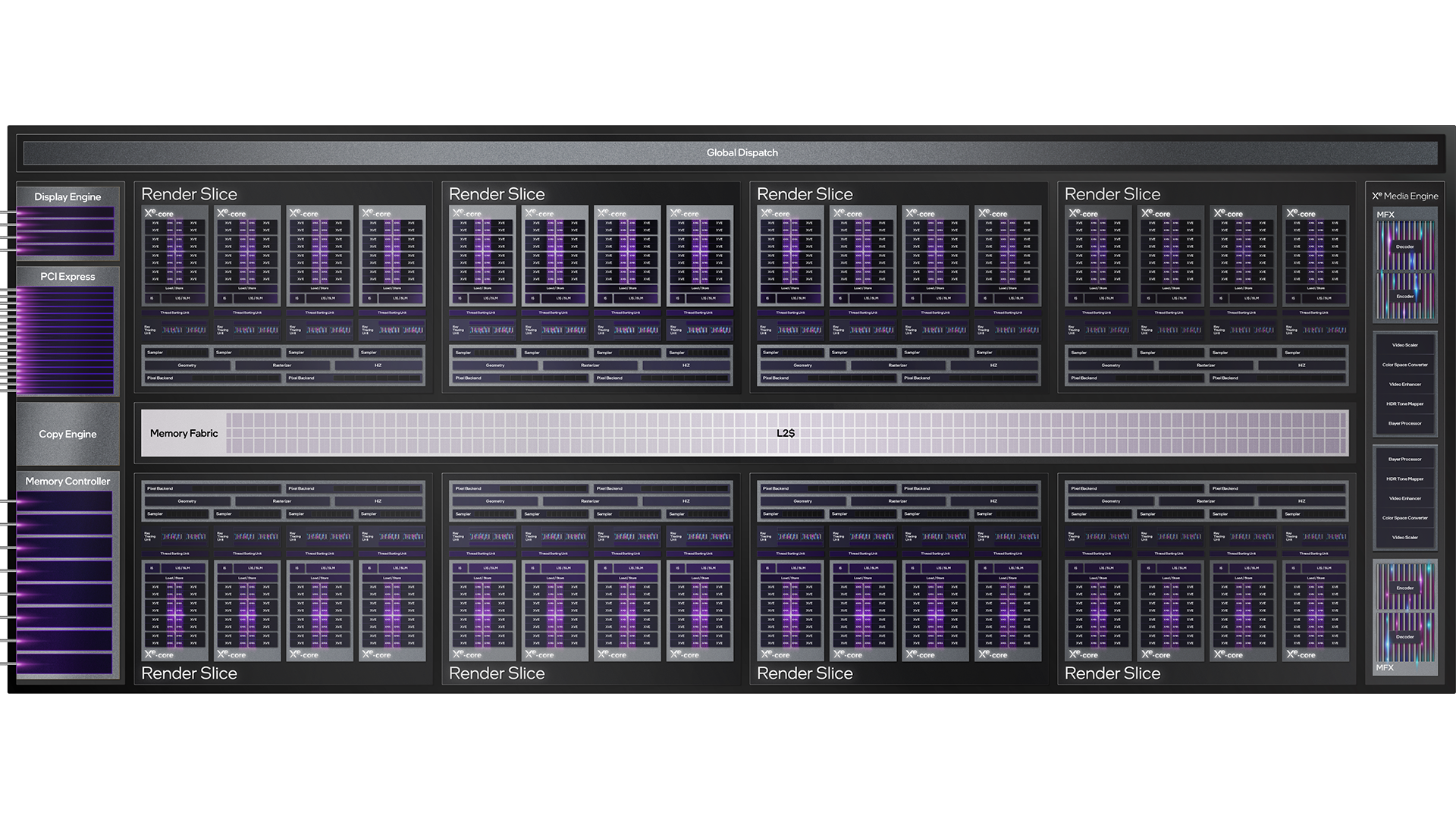Screen dimensions: 1456x819
Task: Click the upper MFX Decoder block
Action: (x=1404, y=246)
